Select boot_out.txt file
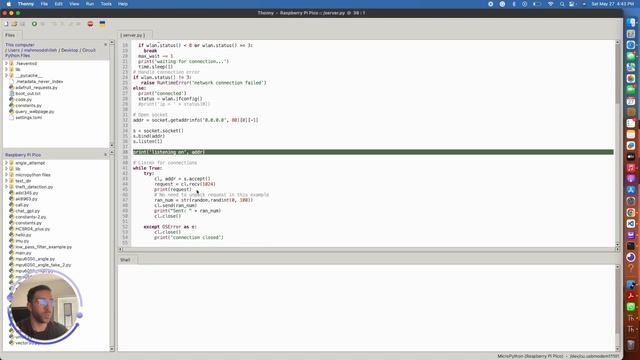Viewport: 640px width, 360px height. tap(28, 93)
